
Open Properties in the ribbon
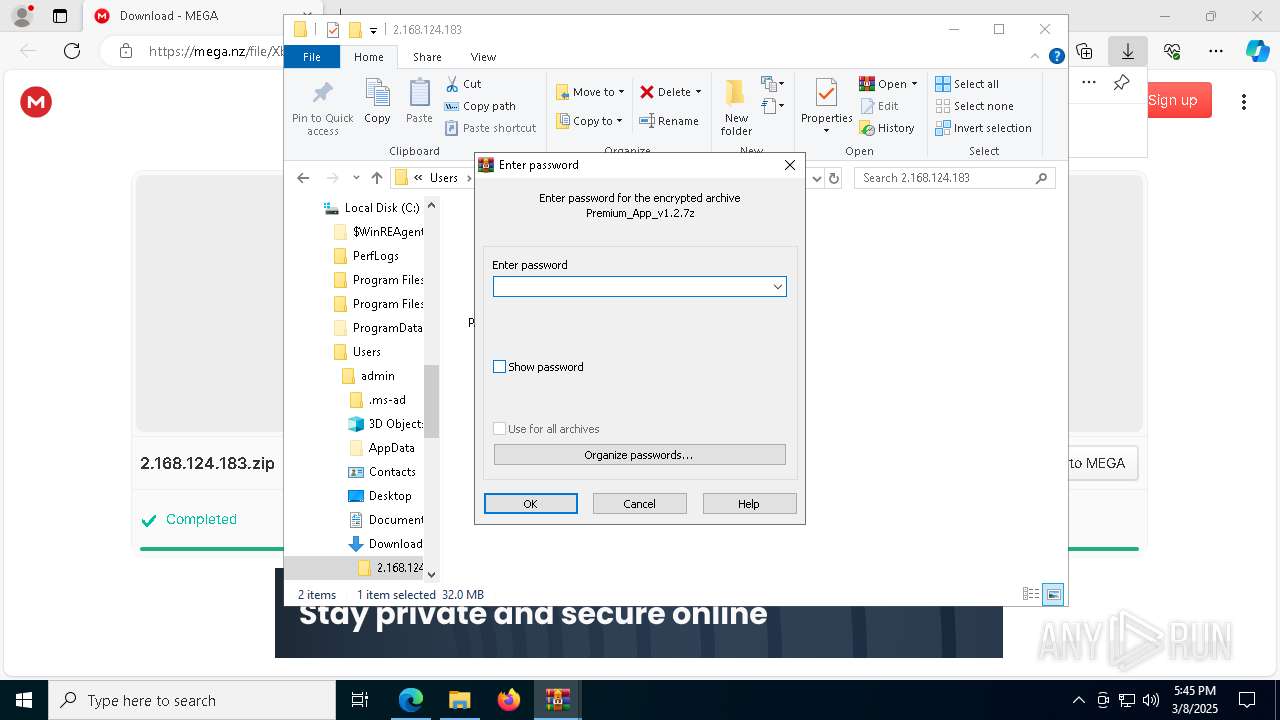[x=826, y=106]
